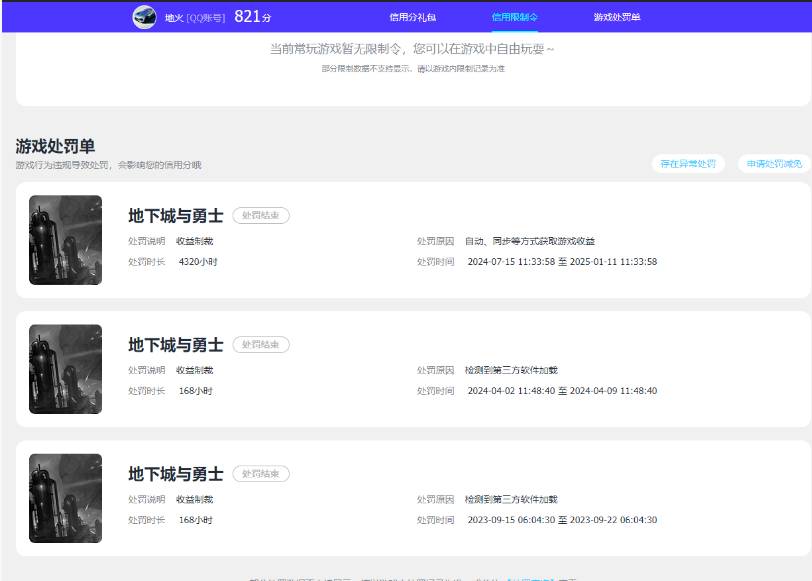This screenshot has height=581, width=812.
Task: Click the 地下城与勇士 title on the 4320小时 card
Action: (176, 215)
